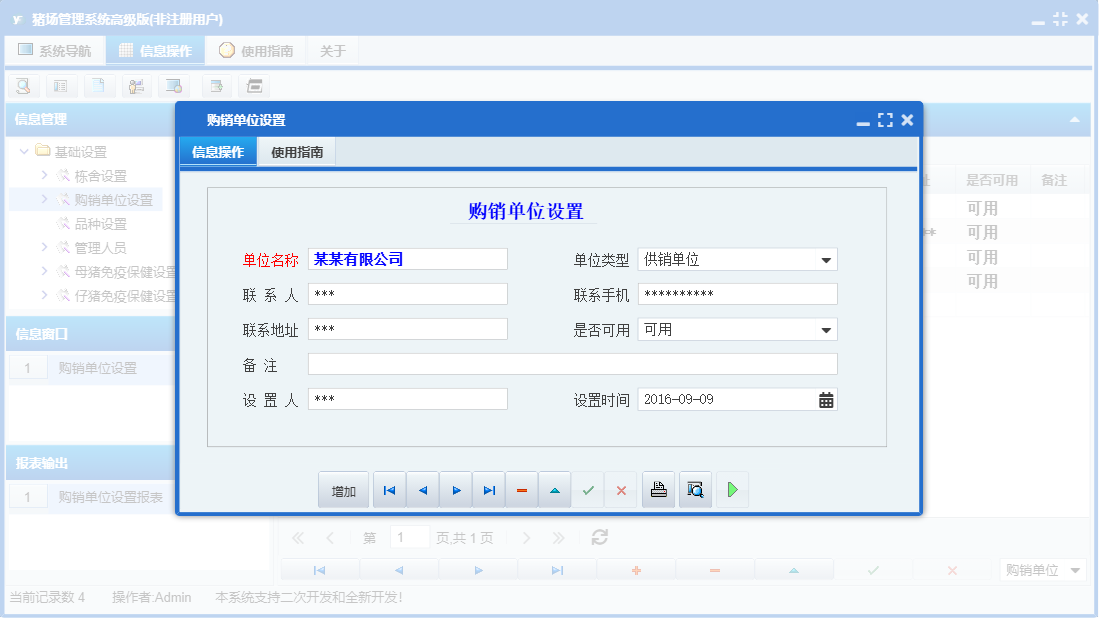Confirm changes with the green check icon
Viewport: 1099px width, 618px height.
coord(588,489)
